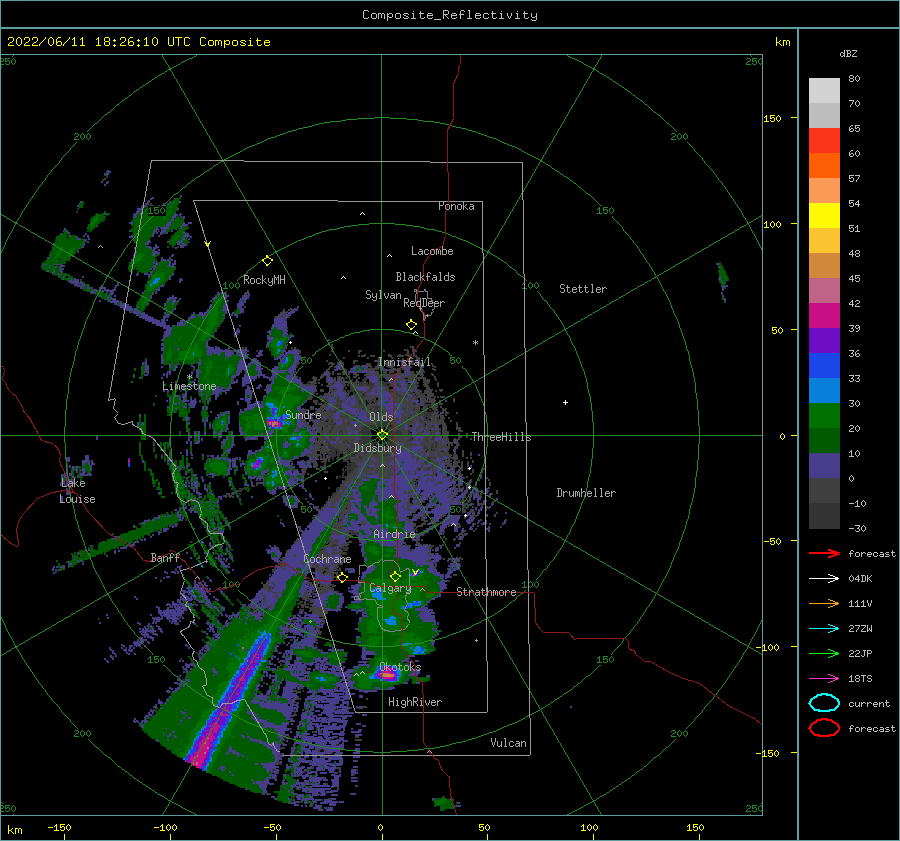This screenshot has width=900, height=841.
Task: Click the magenta 18TS arrow icon
Action: (x=824, y=679)
